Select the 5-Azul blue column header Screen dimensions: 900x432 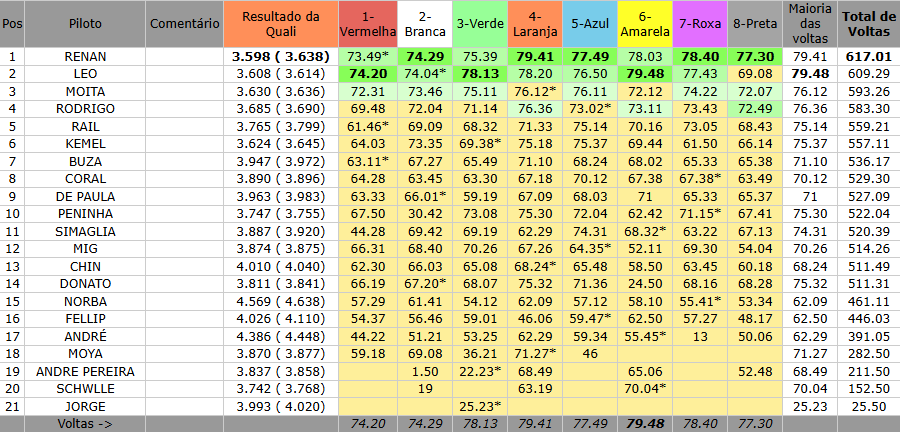[588, 24]
